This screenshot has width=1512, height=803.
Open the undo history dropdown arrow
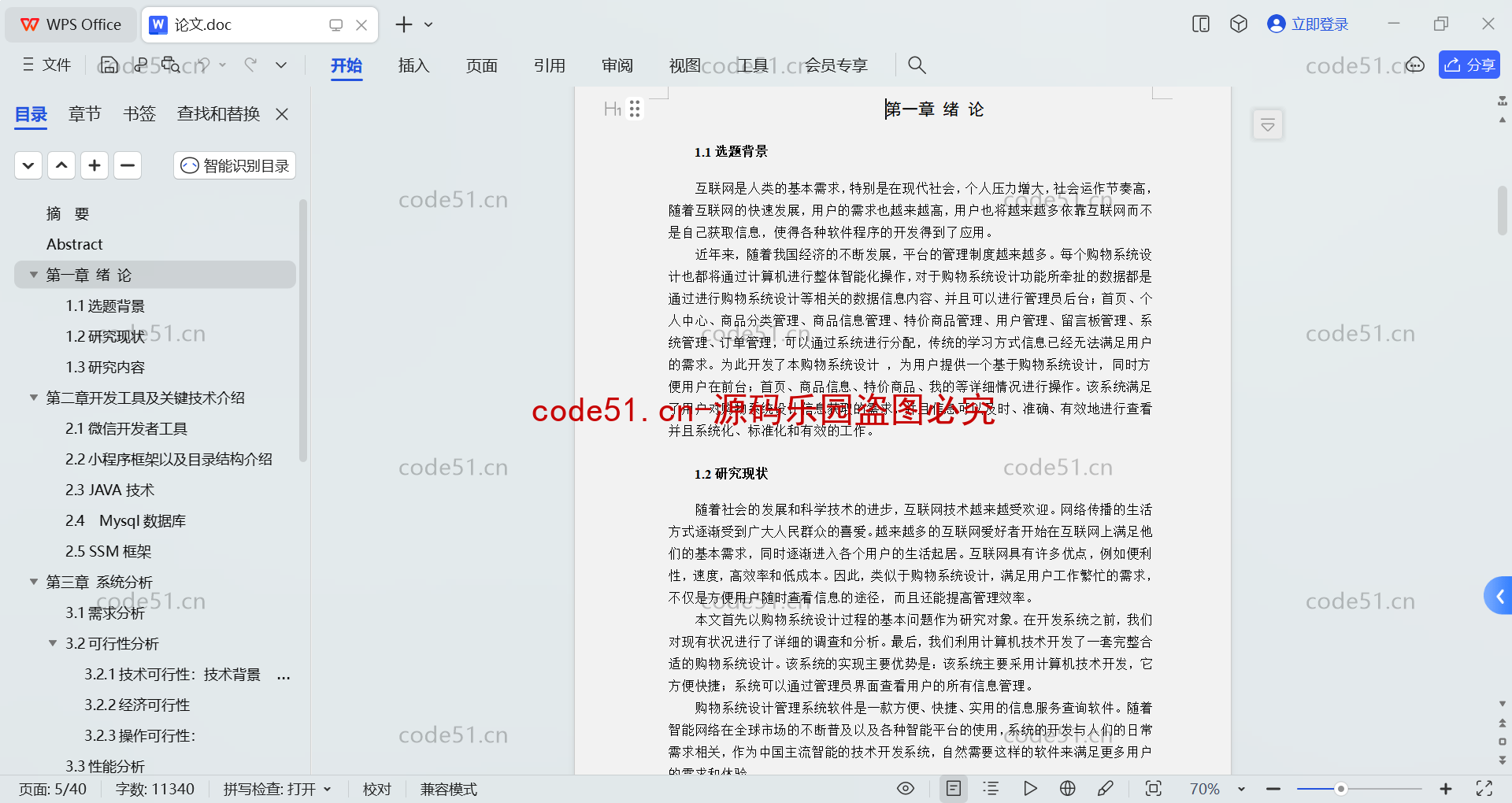[x=223, y=65]
